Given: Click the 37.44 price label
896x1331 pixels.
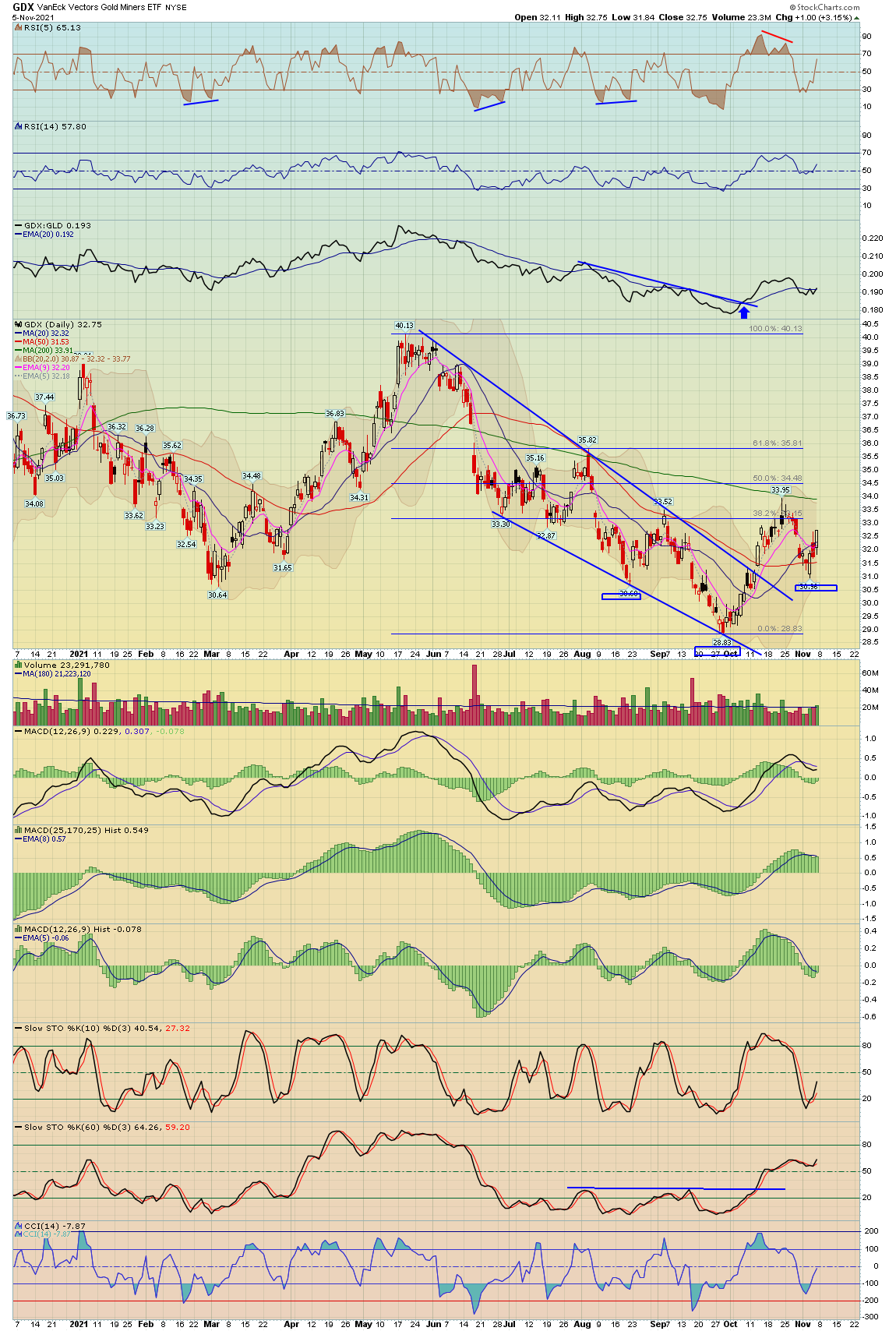Looking at the screenshot, I should click(x=44, y=397).
